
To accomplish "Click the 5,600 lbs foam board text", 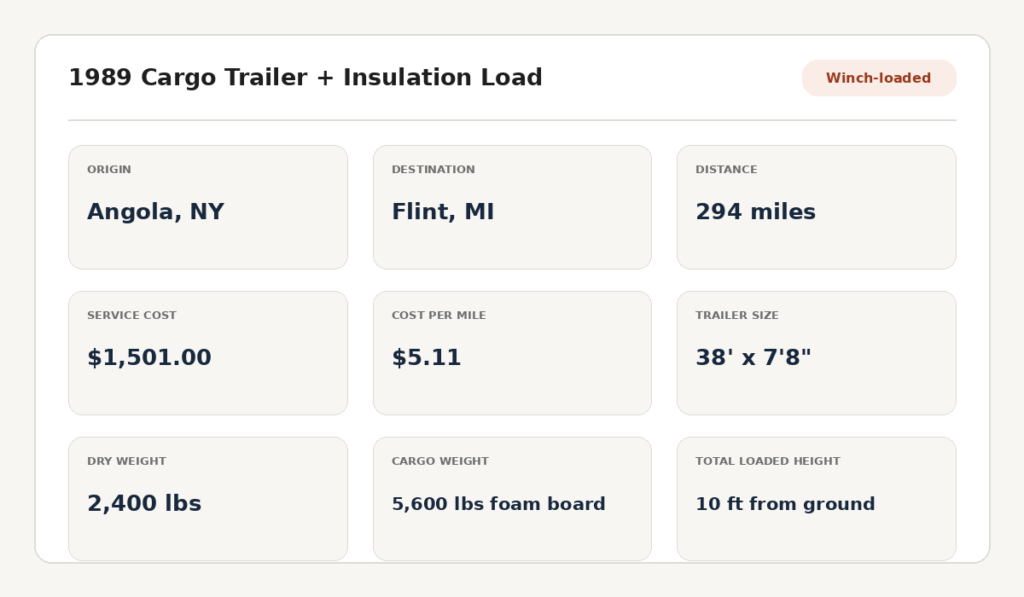I will [498, 504].
